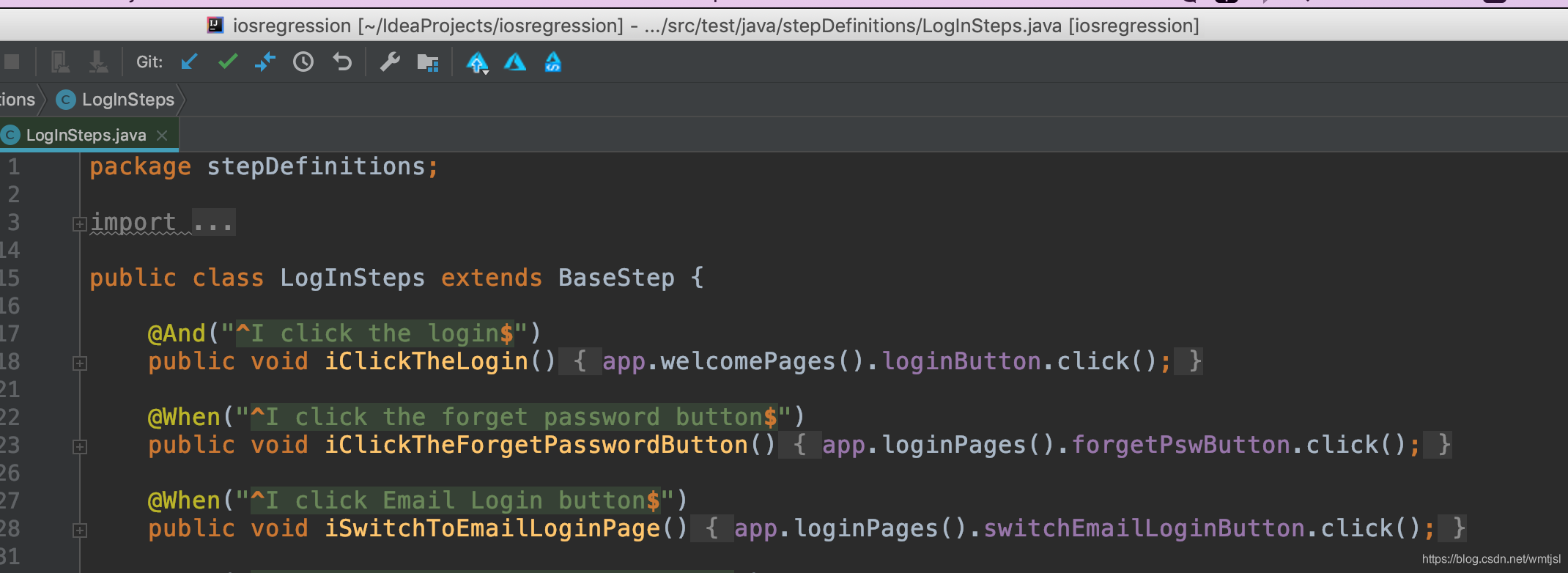This screenshot has height=573, width=1568.
Task: Click Azure publish upload icon
Action: (x=477, y=62)
